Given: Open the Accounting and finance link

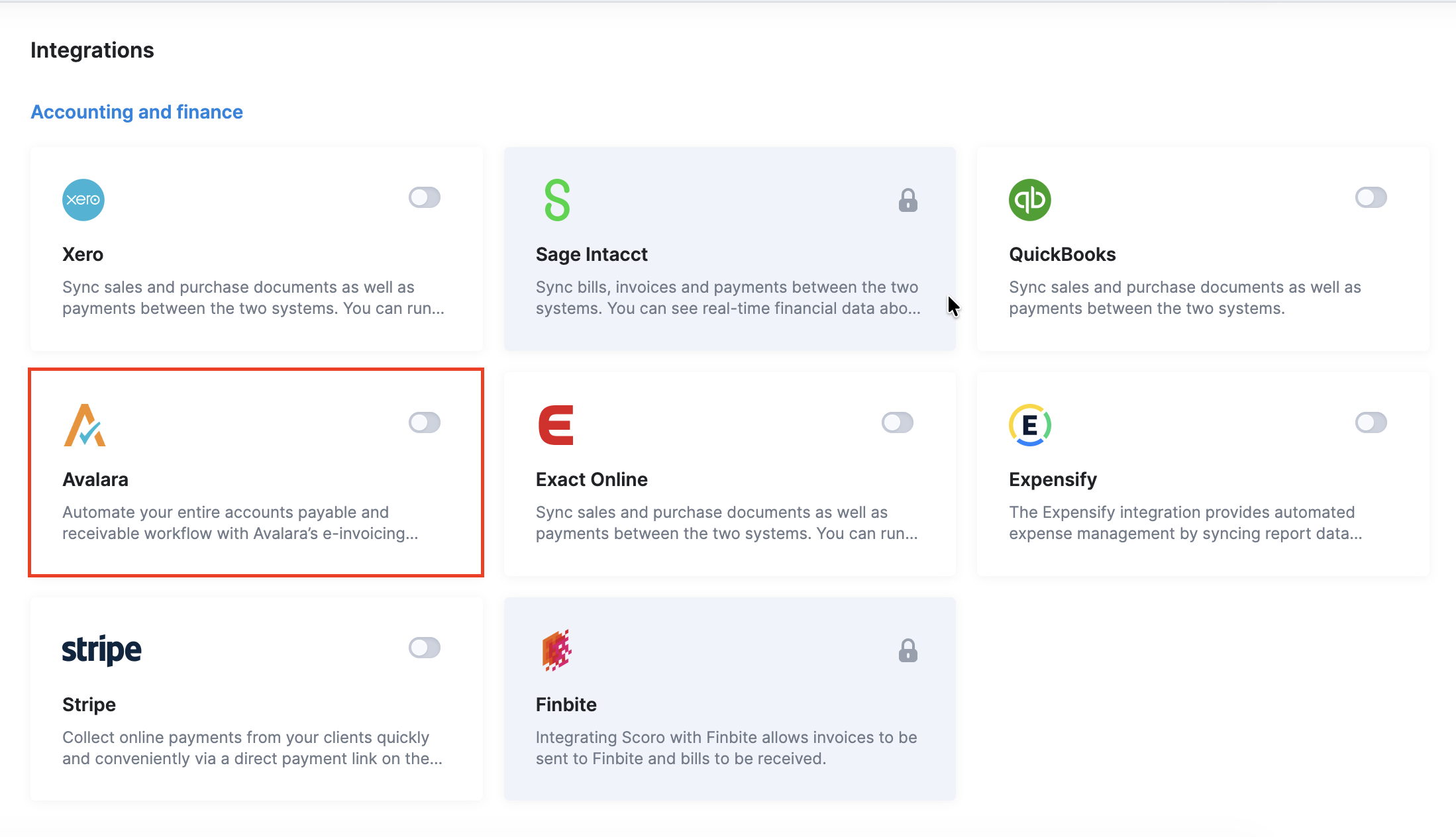Looking at the screenshot, I should tap(137, 112).
